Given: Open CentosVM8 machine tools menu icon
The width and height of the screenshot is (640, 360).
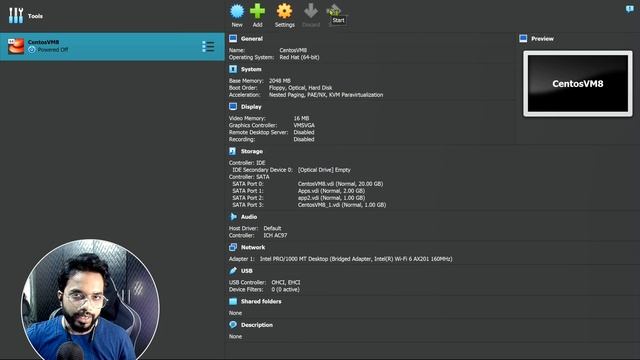Looking at the screenshot, I should pos(208,47).
